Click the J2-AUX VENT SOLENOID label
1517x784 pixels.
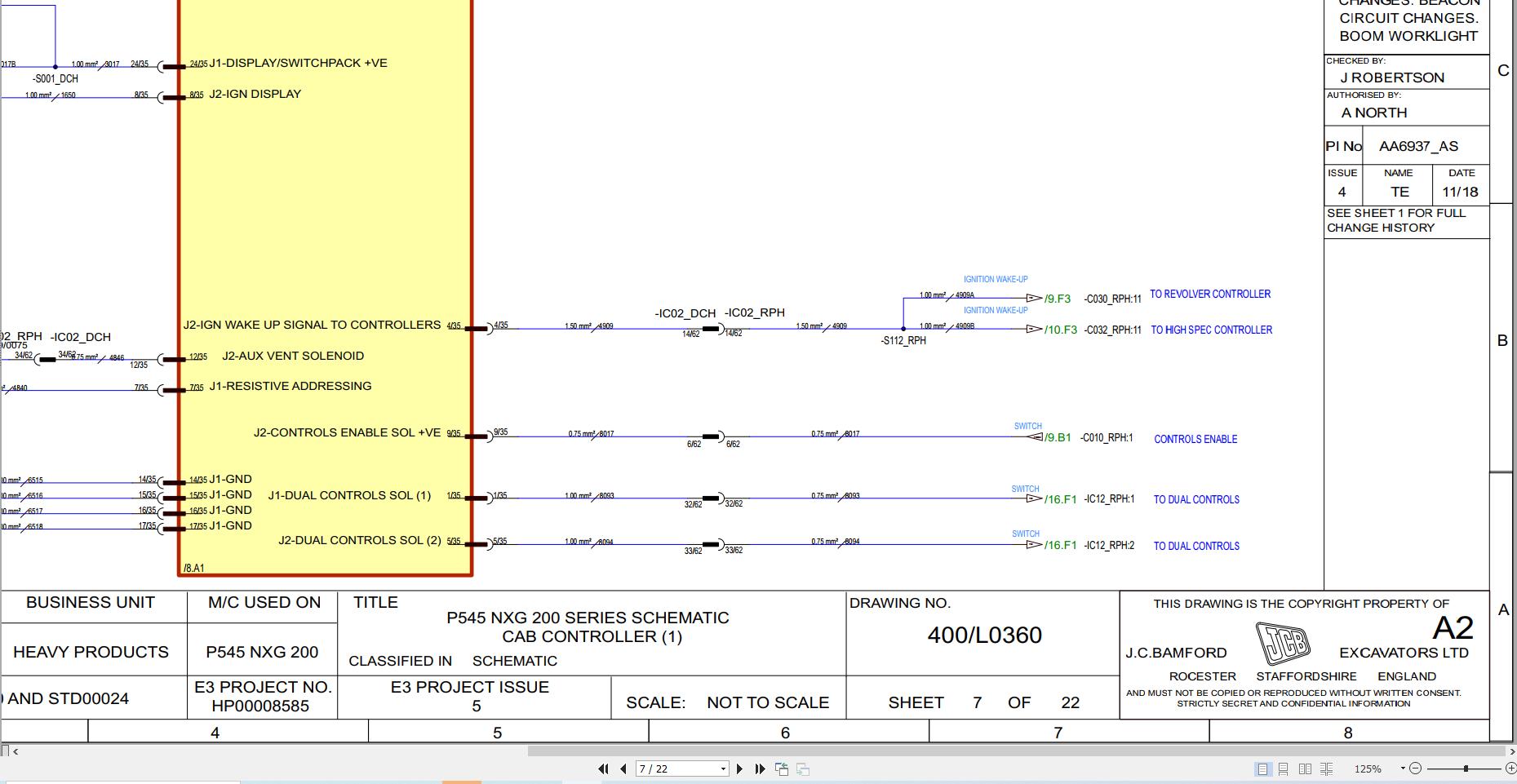point(293,356)
